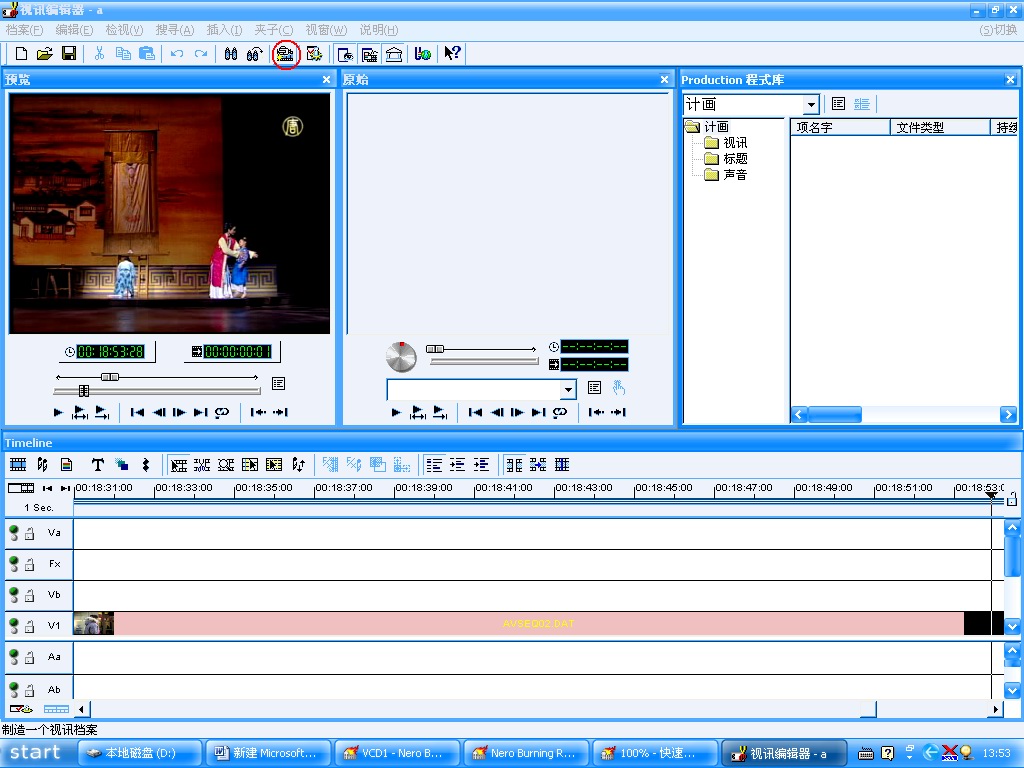Screen dimensions: 1024x768
Task: Open a file using the folder icon
Action: pos(45,54)
